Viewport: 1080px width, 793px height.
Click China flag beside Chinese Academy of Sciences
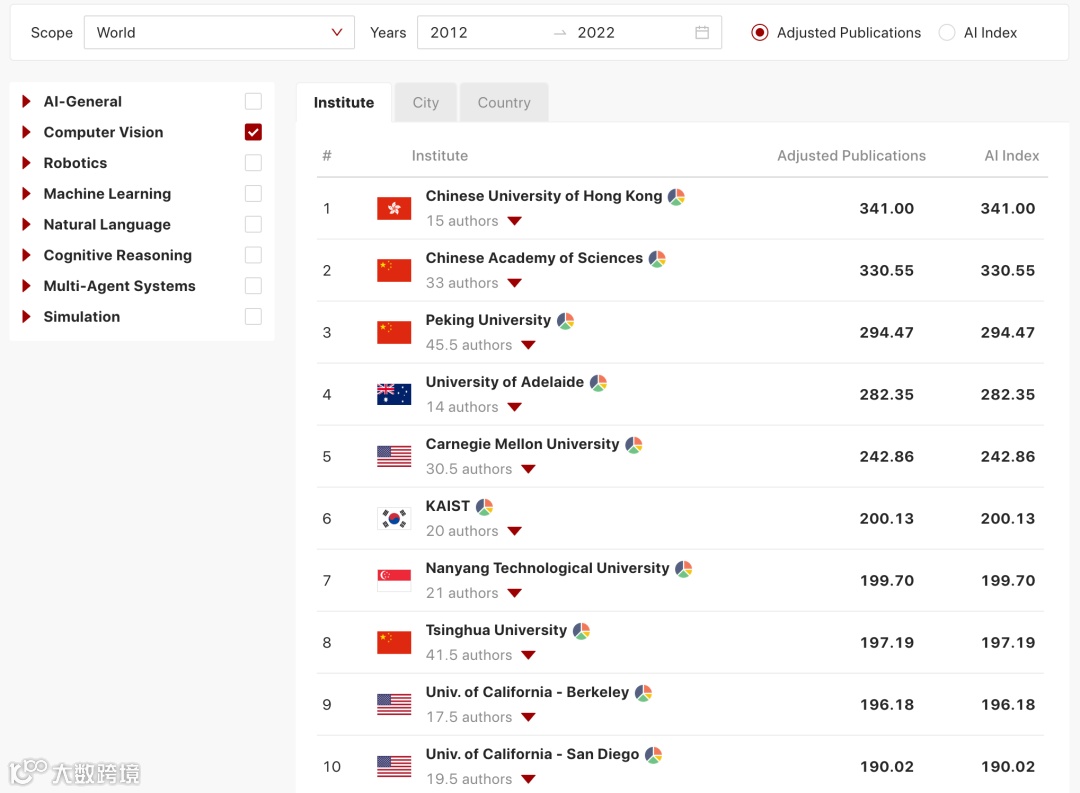click(x=394, y=270)
